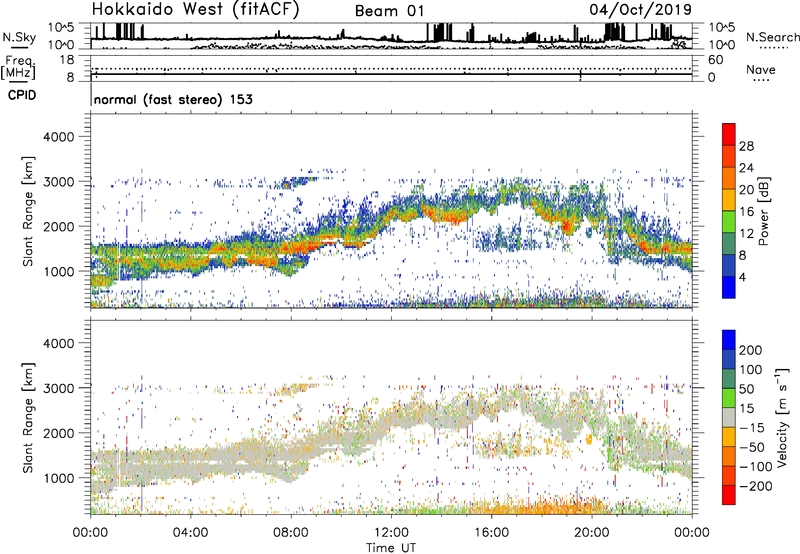Select the Slant Range [km] label of power panel
The width and height of the screenshot is (800, 554).
click(x=28, y=211)
